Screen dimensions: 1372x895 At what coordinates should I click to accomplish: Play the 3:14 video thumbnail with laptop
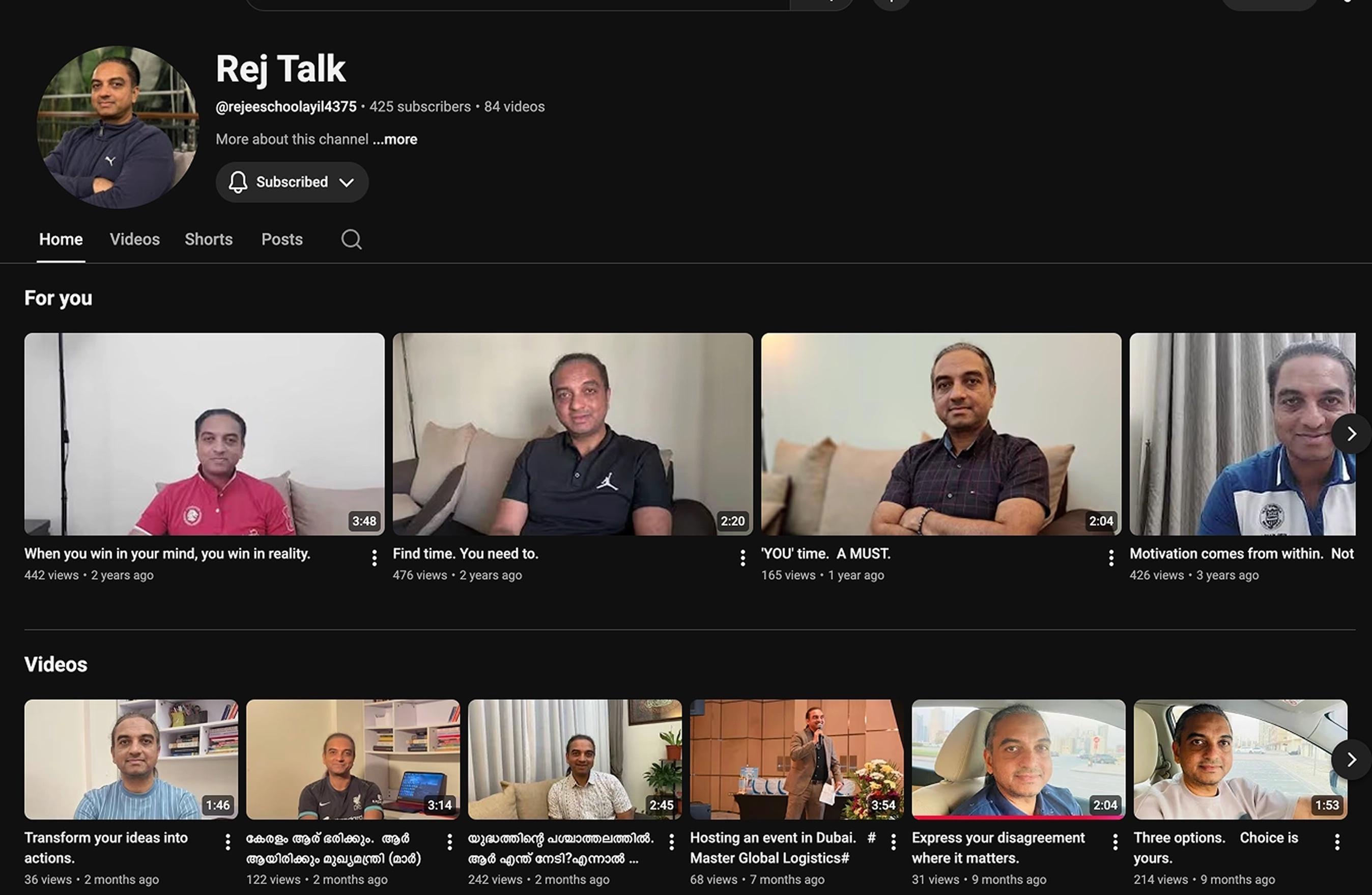tap(353, 760)
